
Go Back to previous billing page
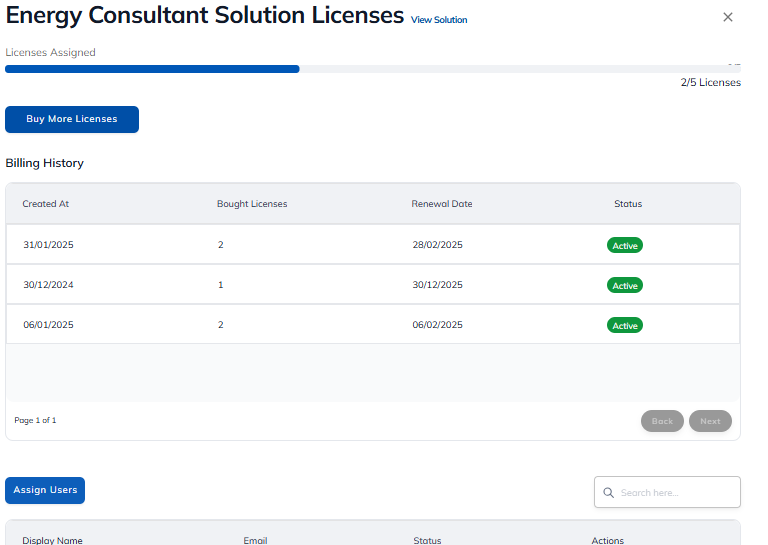662,421
